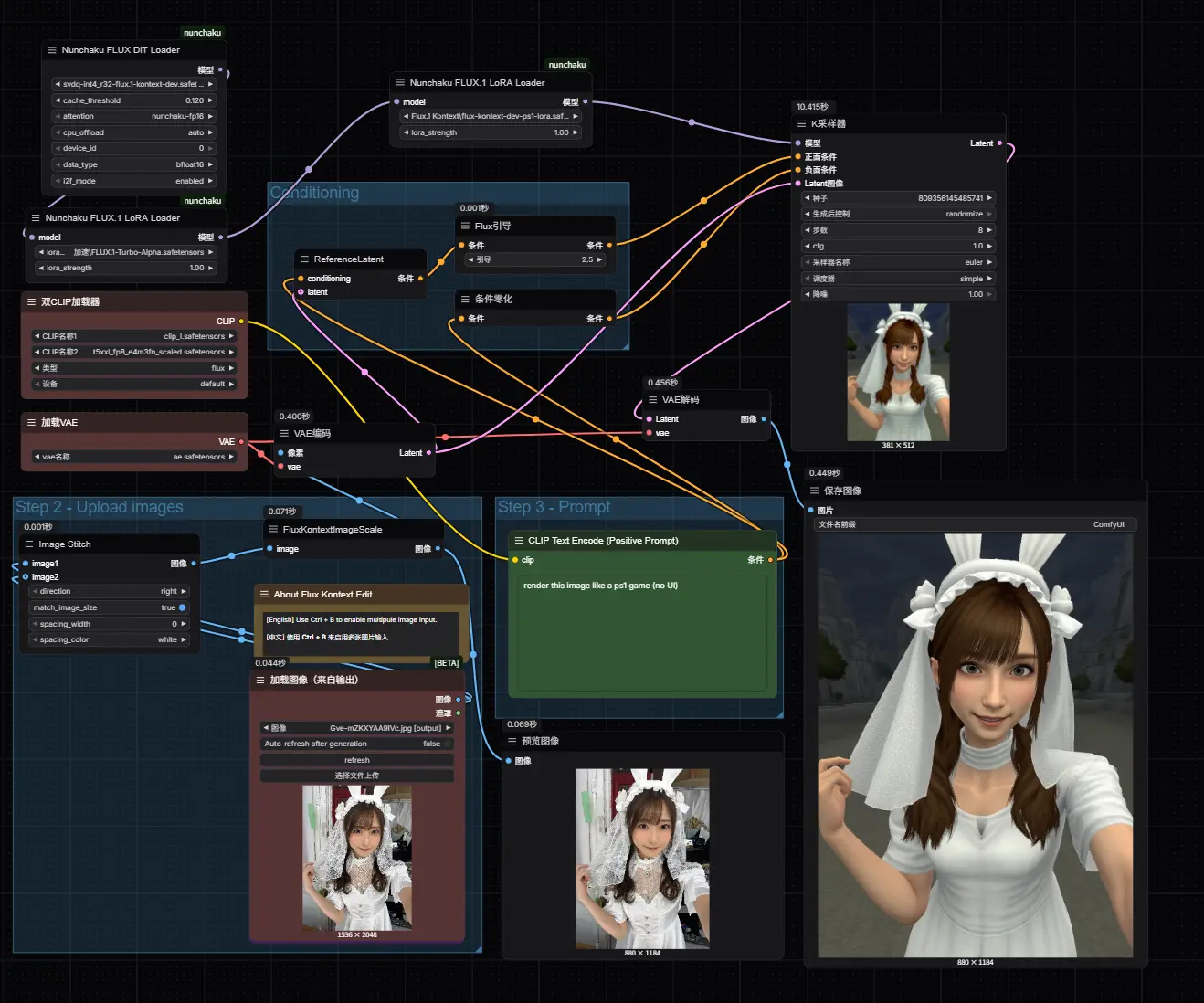
Task: Click the title icon of 双CLIP加载器 node
Action: 31,302
